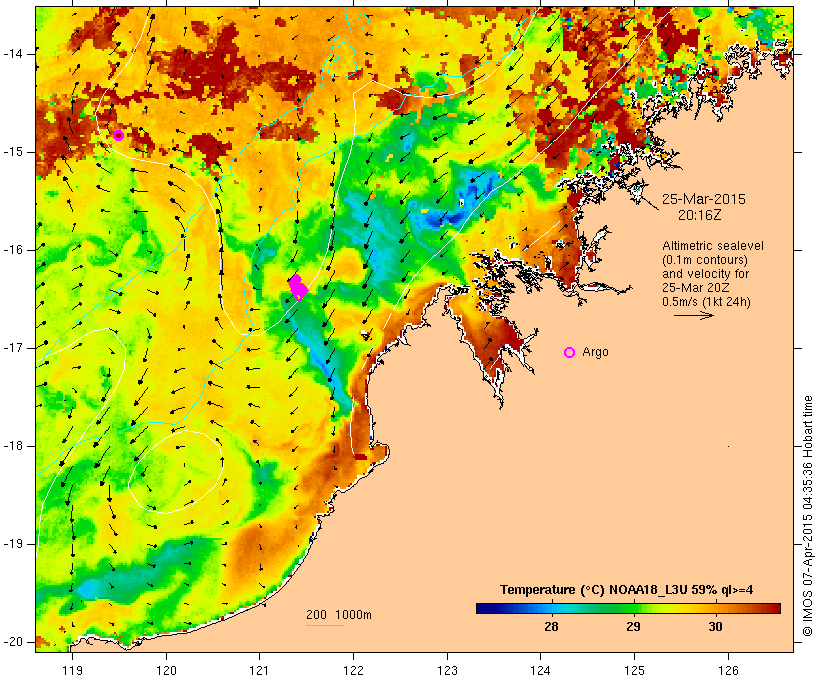Click the '0.5m/s (1kt 24h)' text
The width and height of the screenshot is (820, 680).
coord(706,302)
